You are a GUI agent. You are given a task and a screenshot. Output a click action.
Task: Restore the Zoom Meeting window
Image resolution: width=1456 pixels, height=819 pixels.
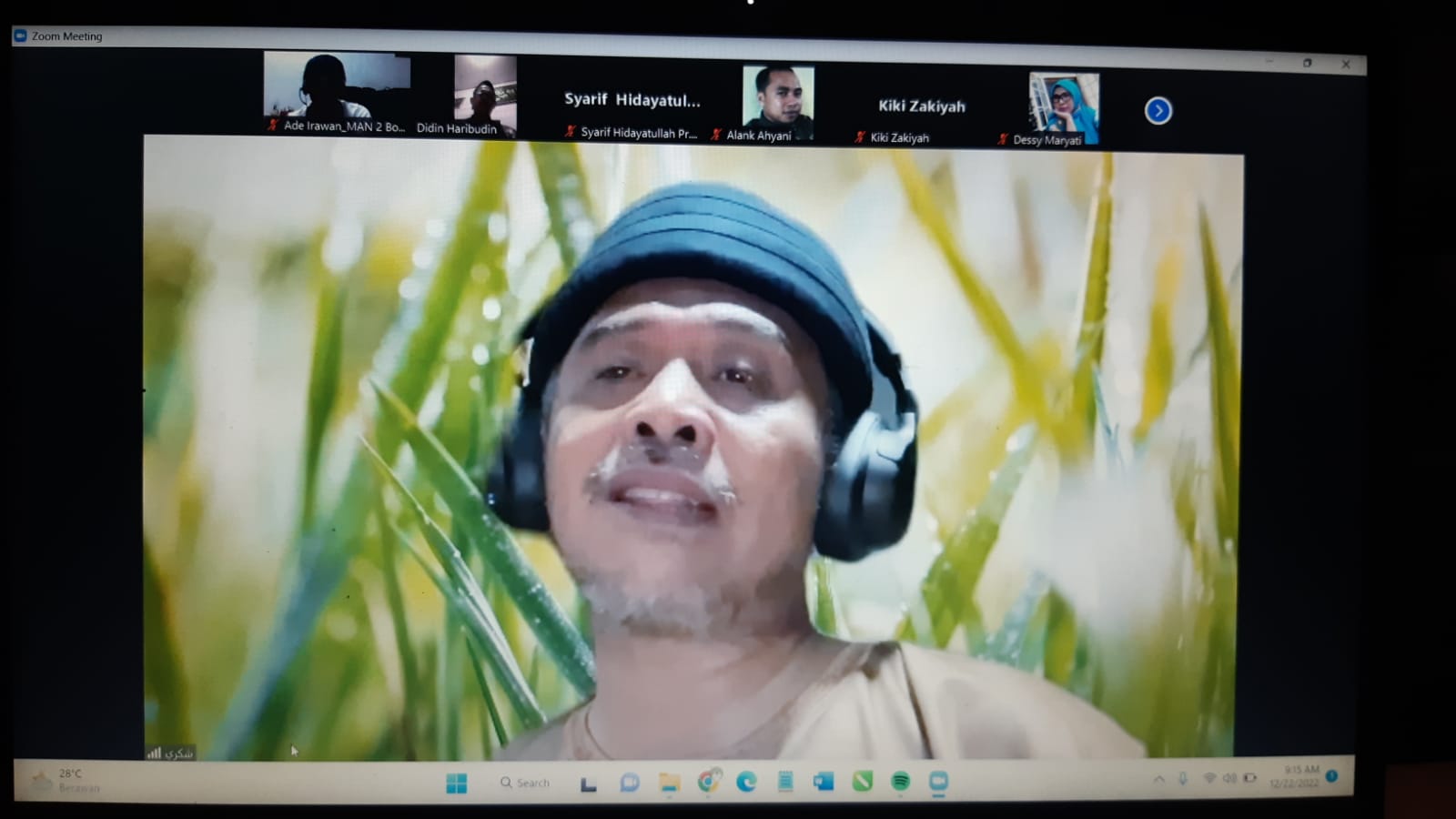pyautogui.click(x=1308, y=63)
